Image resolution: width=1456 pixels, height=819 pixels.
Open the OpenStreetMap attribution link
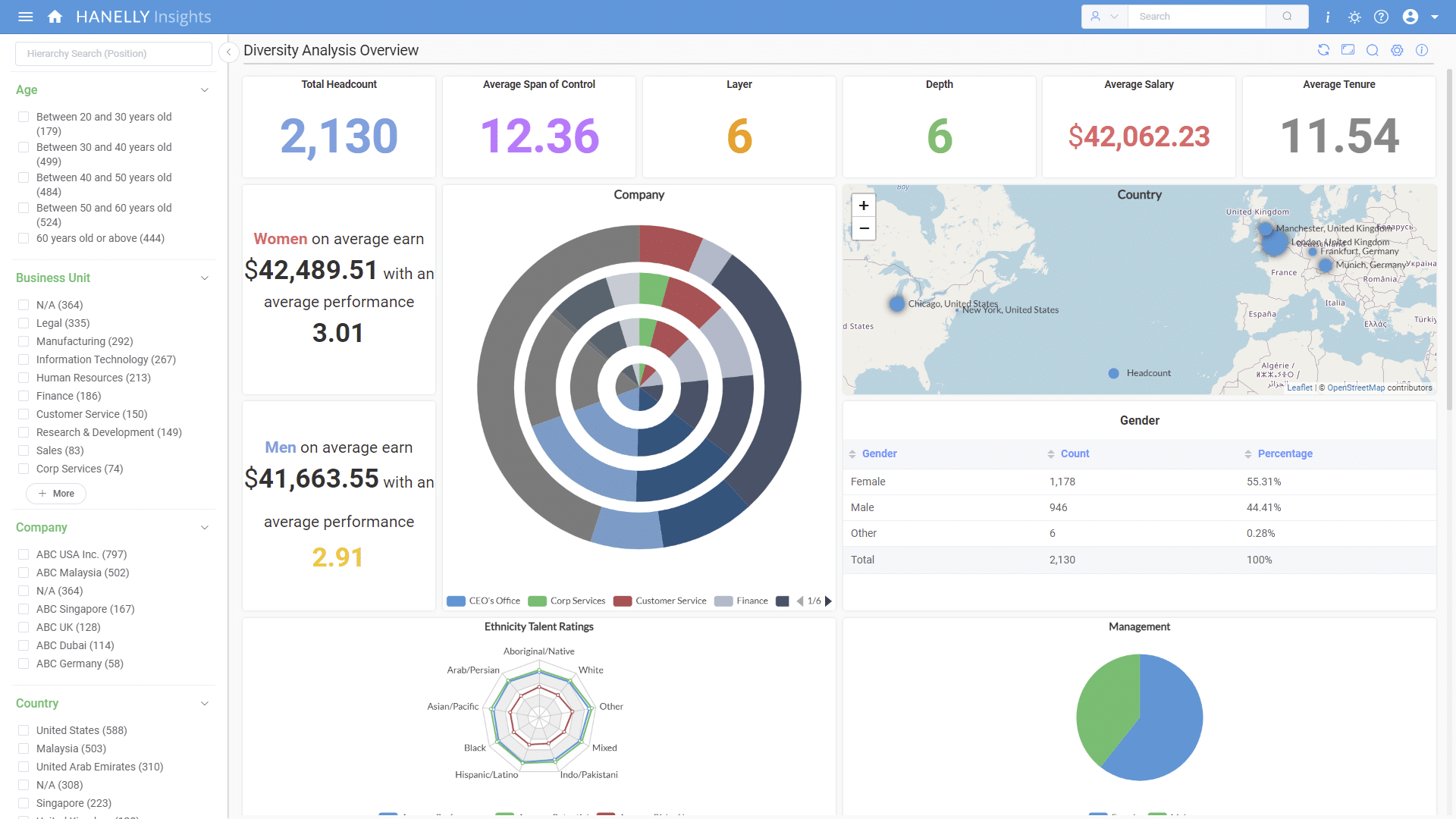1355,388
